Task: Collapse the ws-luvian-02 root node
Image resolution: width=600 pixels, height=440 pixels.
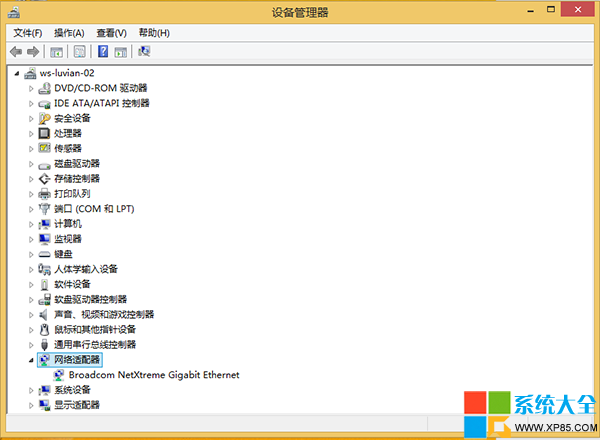Action: (x=17, y=73)
